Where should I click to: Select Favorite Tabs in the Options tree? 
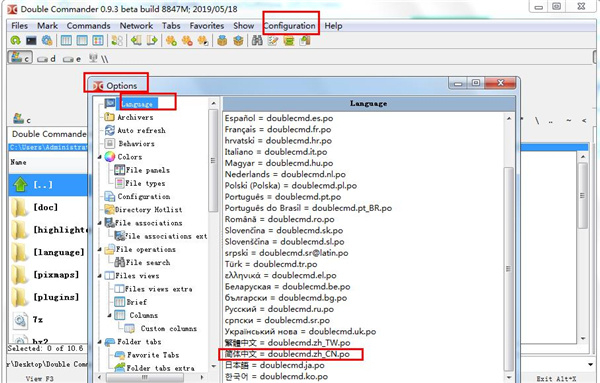tap(153, 355)
